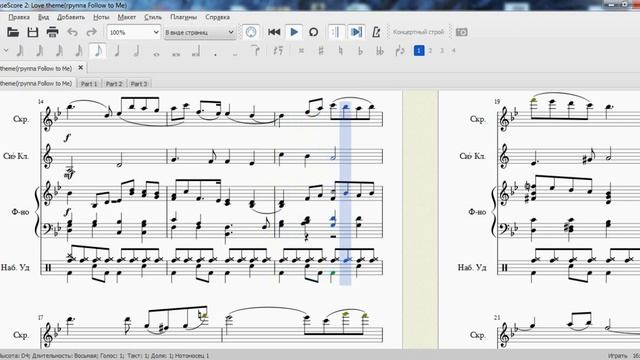Apply the natural accidental
Image resolution: width=640 pixels, height=360 pixels.
click(x=340, y=51)
